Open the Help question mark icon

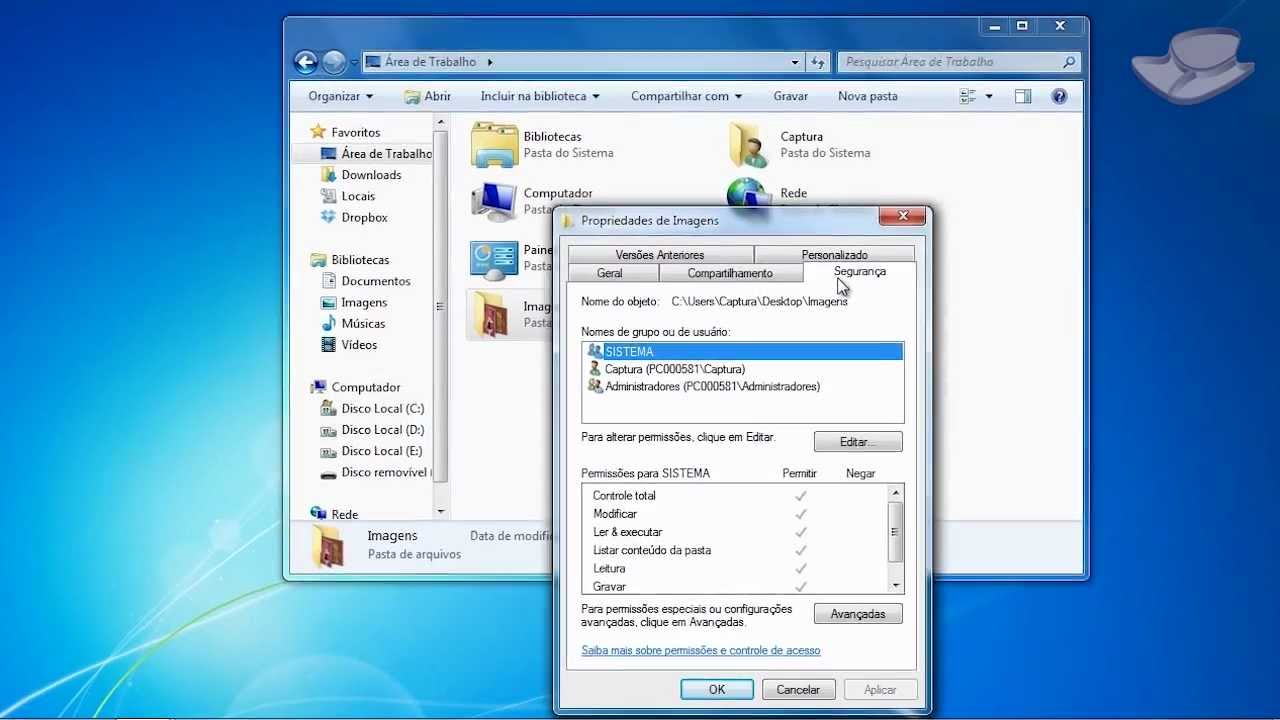[1059, 96]
